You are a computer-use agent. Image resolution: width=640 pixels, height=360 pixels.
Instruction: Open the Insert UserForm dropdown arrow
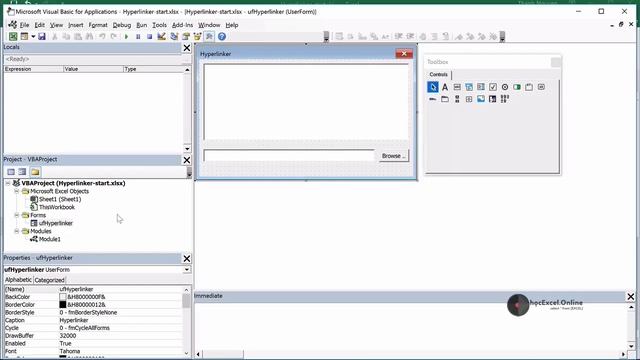(33, 37)
